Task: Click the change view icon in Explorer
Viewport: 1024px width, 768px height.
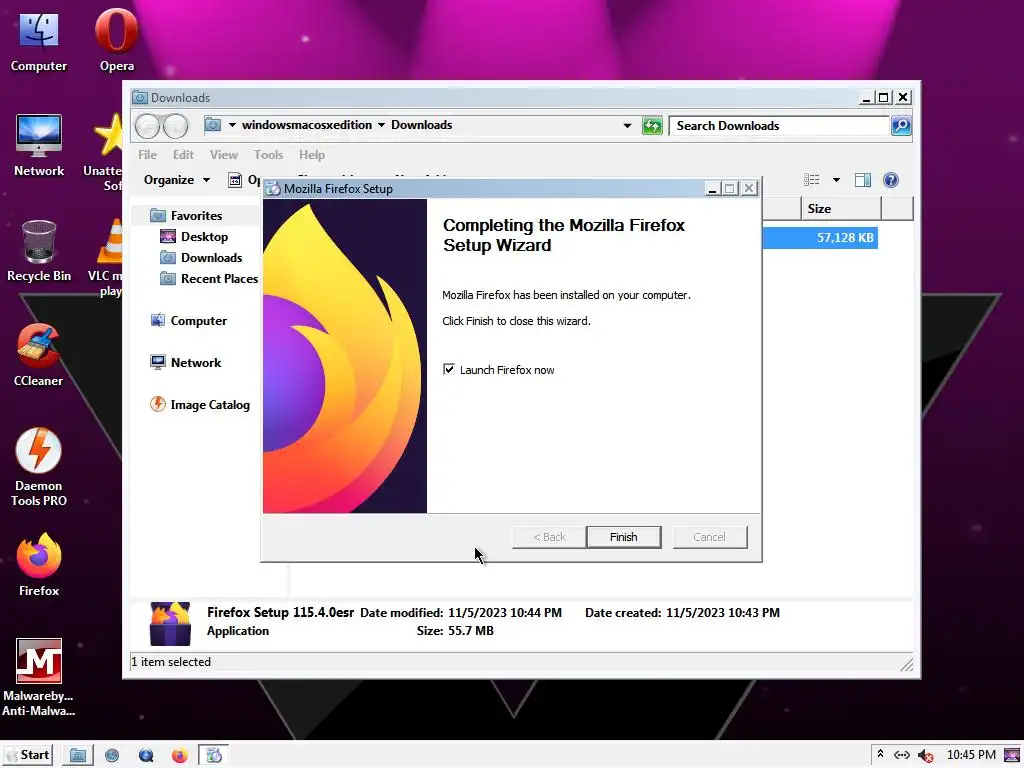Action: 812,180
